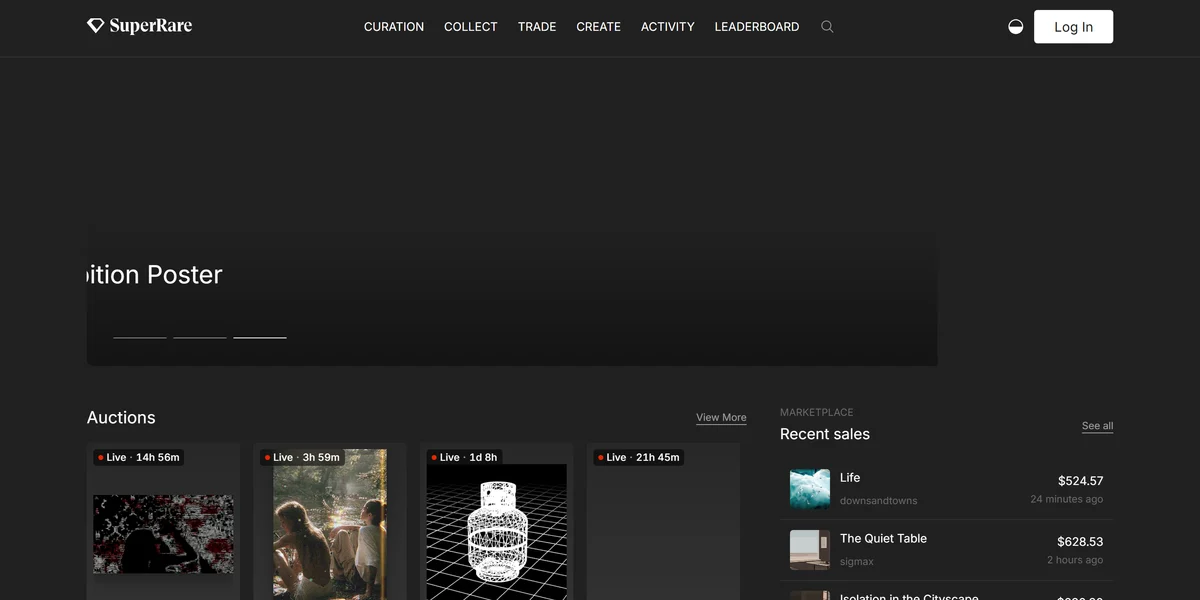Go to the TRADE page
The height and width of the screenshot is (600, 1200).
(537, 27)
